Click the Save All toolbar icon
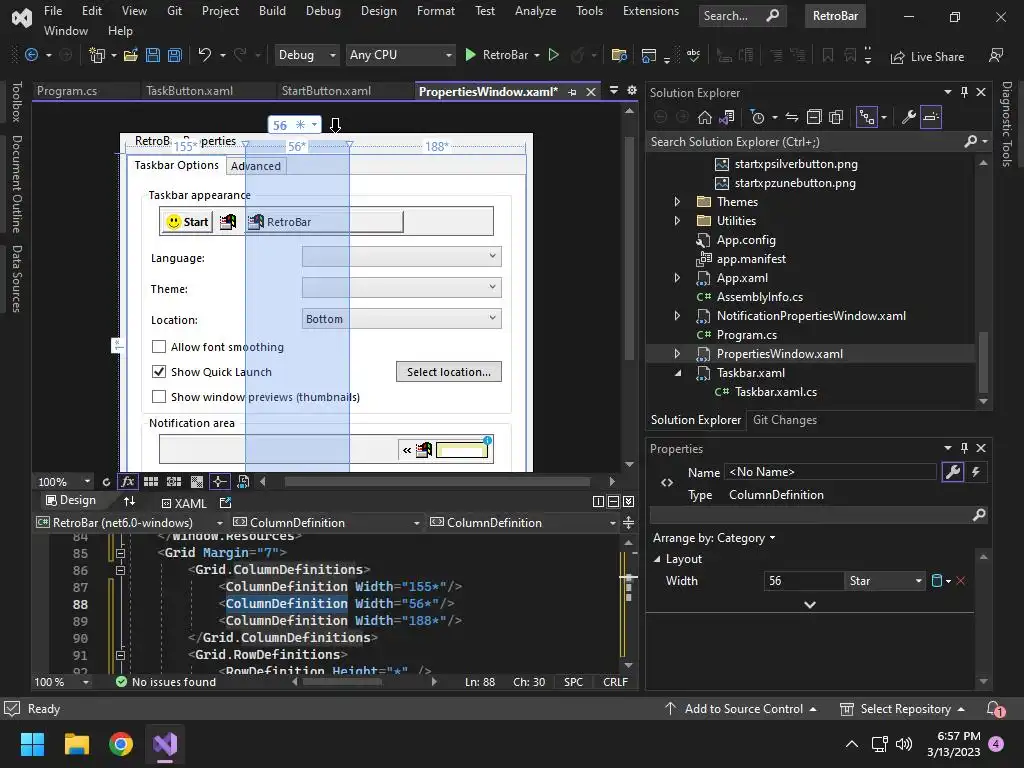Viewport: 1024px width, 768px height. click(174, 56)
